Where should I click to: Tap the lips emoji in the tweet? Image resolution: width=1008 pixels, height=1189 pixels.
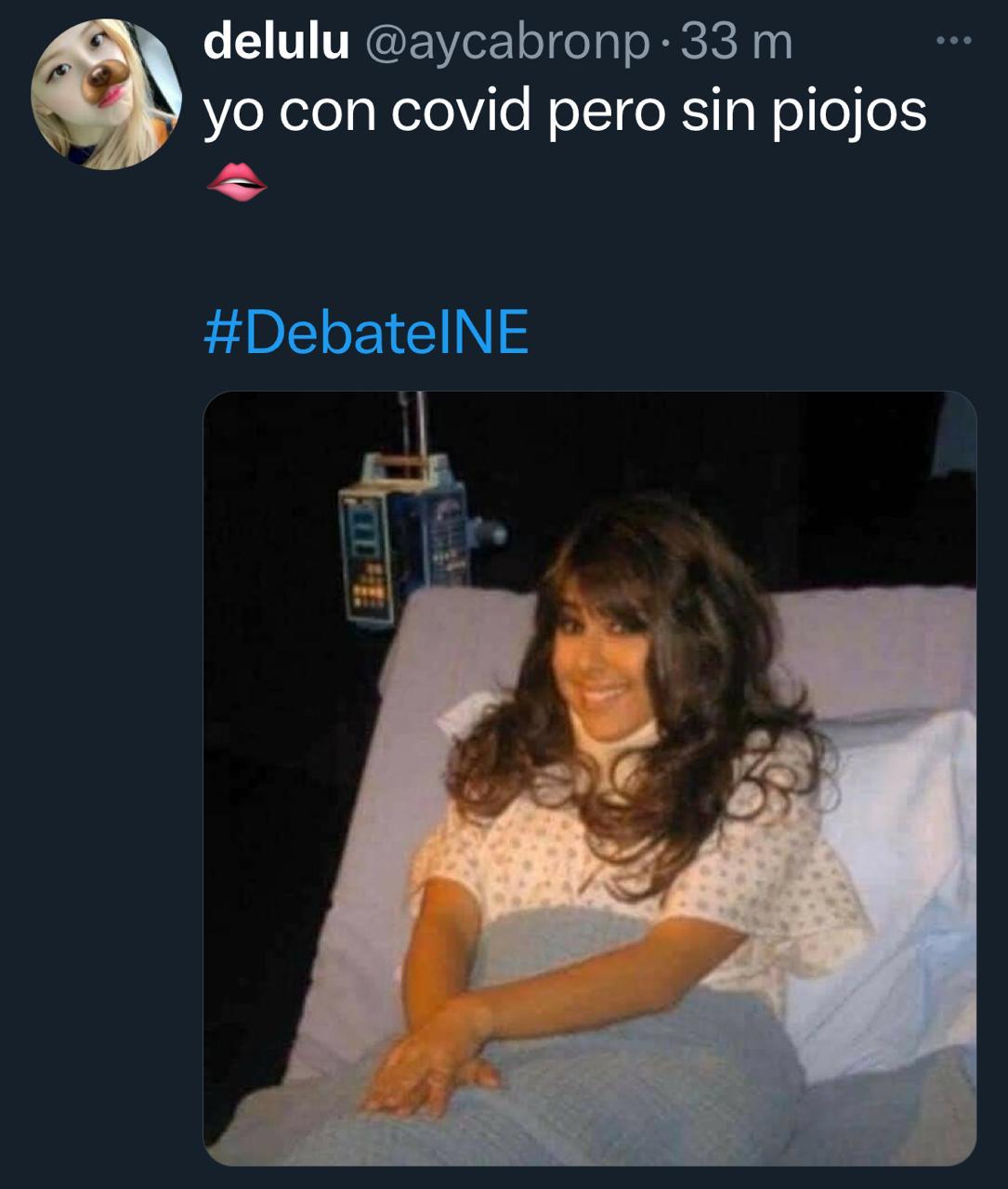(x=235, y=182)
